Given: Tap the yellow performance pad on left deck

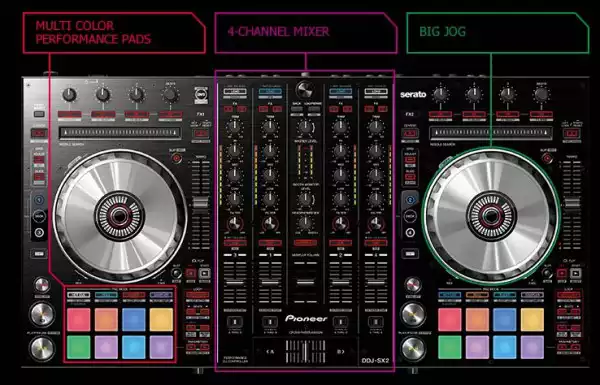Looking at the screenshot, I should (x=161, y=319).
